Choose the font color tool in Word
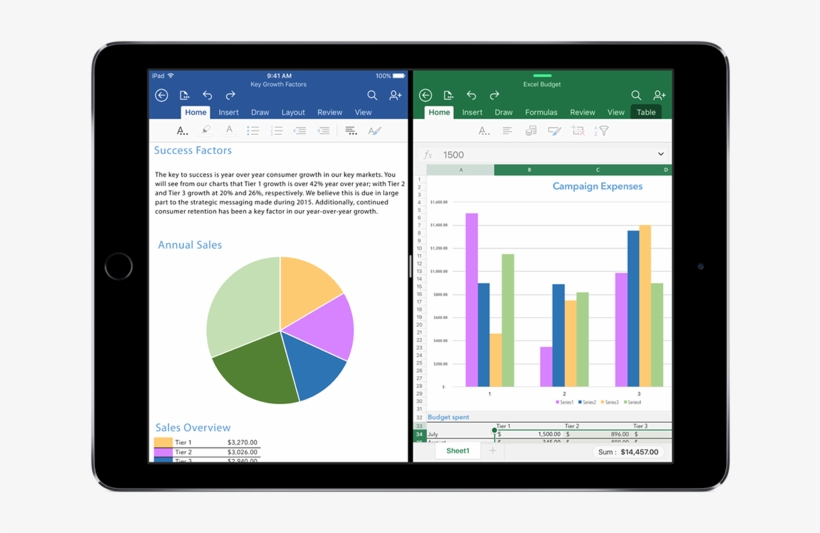This screenshot has height=533, width=820. [229, 130]
